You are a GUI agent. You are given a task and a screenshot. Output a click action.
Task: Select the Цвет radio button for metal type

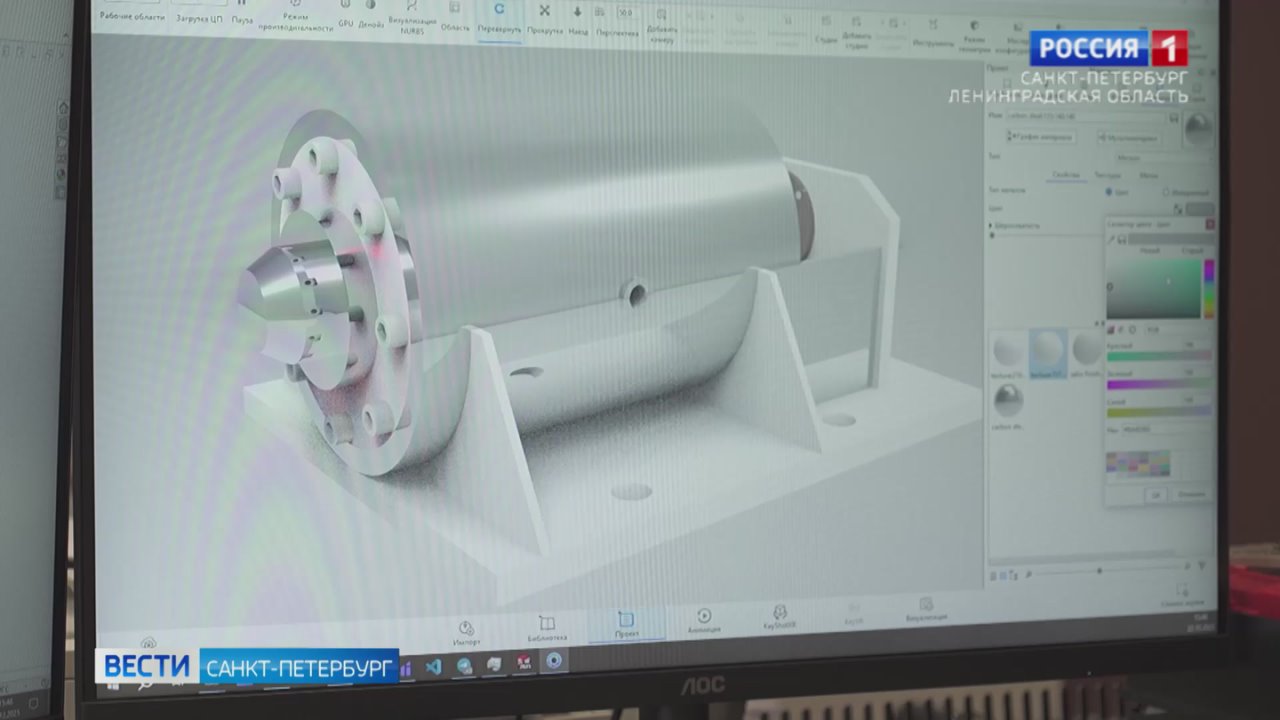click(x=1110, y=191)
